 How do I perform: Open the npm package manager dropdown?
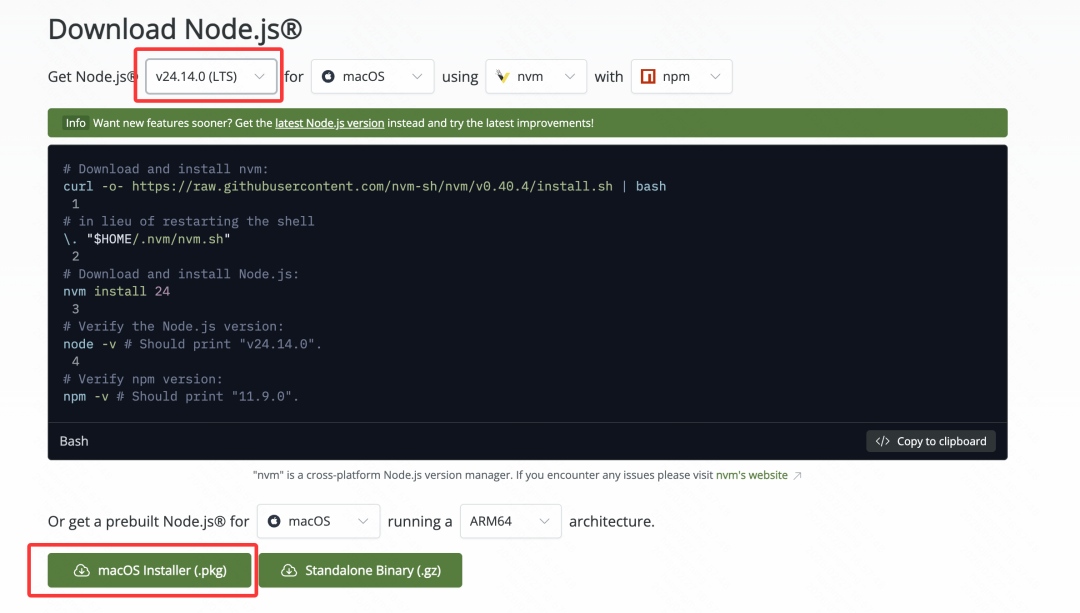point(715,77)
